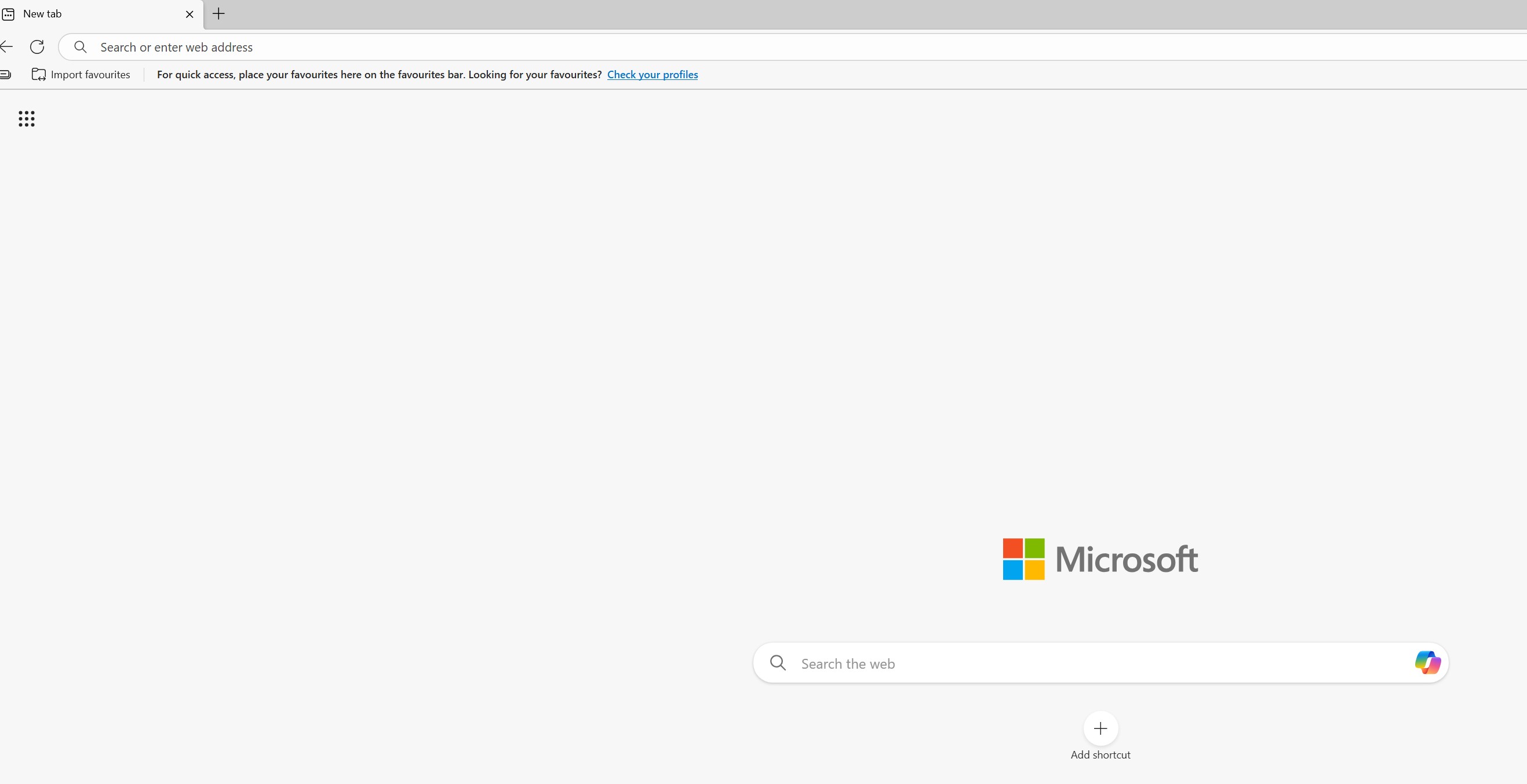
Task: Click the Import favourites folder icon
Action: pyautogui.click(x=38, y=75)
